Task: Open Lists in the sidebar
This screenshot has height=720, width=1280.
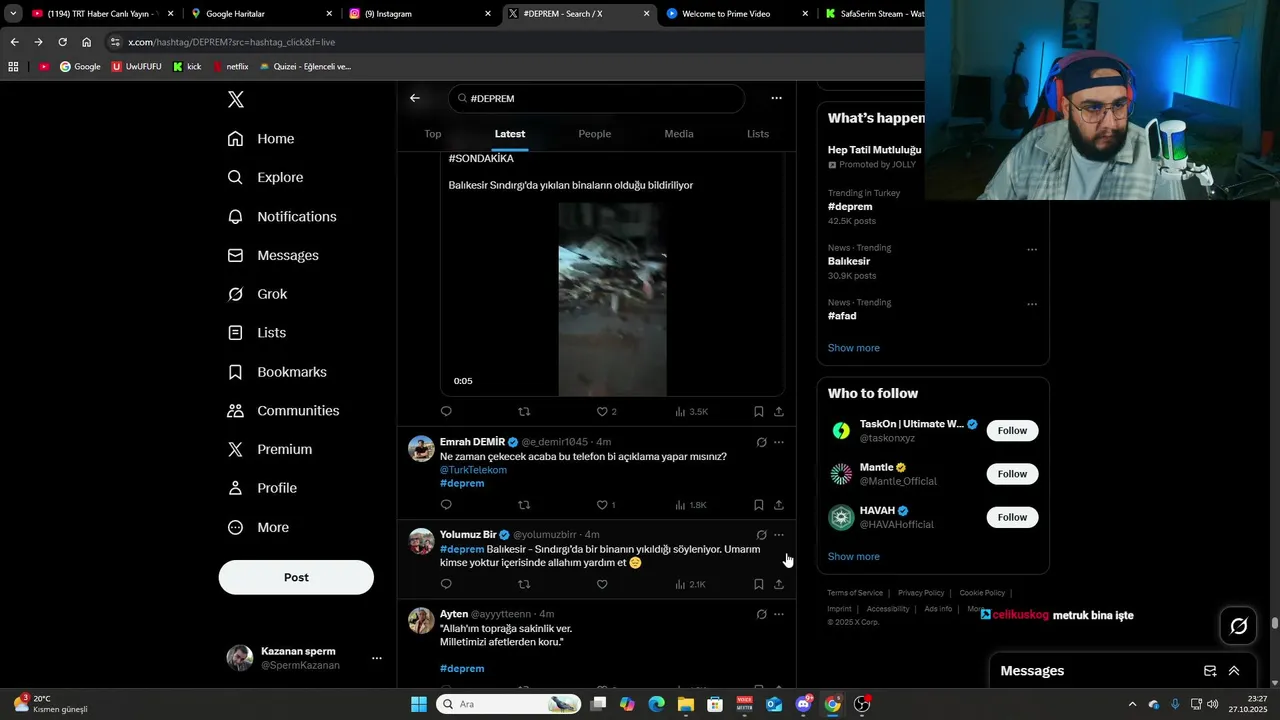Action: 256,333
